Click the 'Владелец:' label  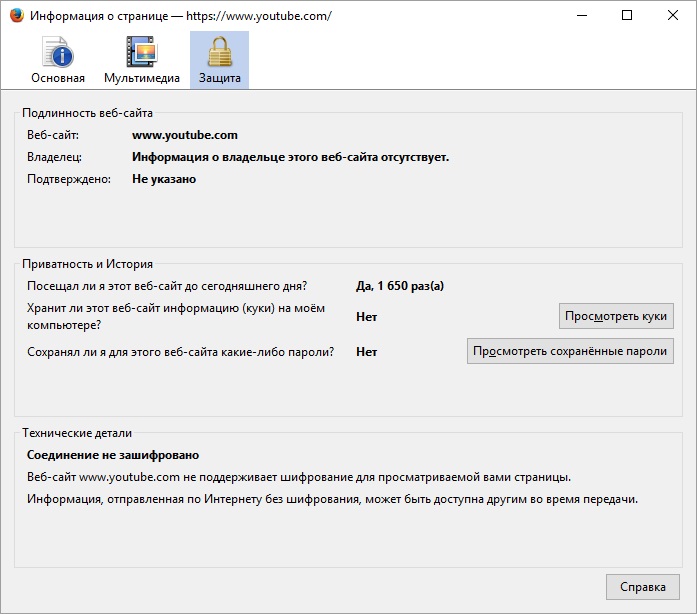tap(54, 157)
